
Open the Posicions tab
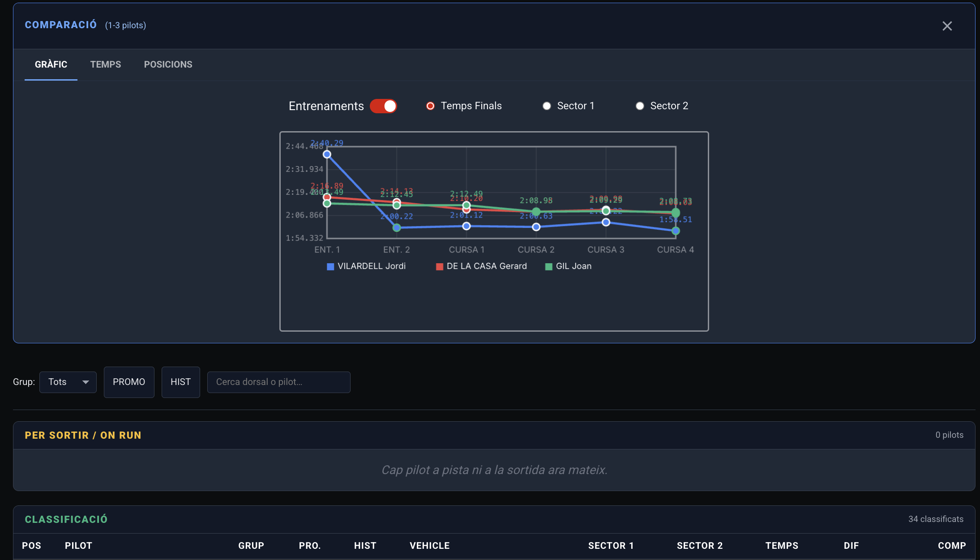(168, 64)
